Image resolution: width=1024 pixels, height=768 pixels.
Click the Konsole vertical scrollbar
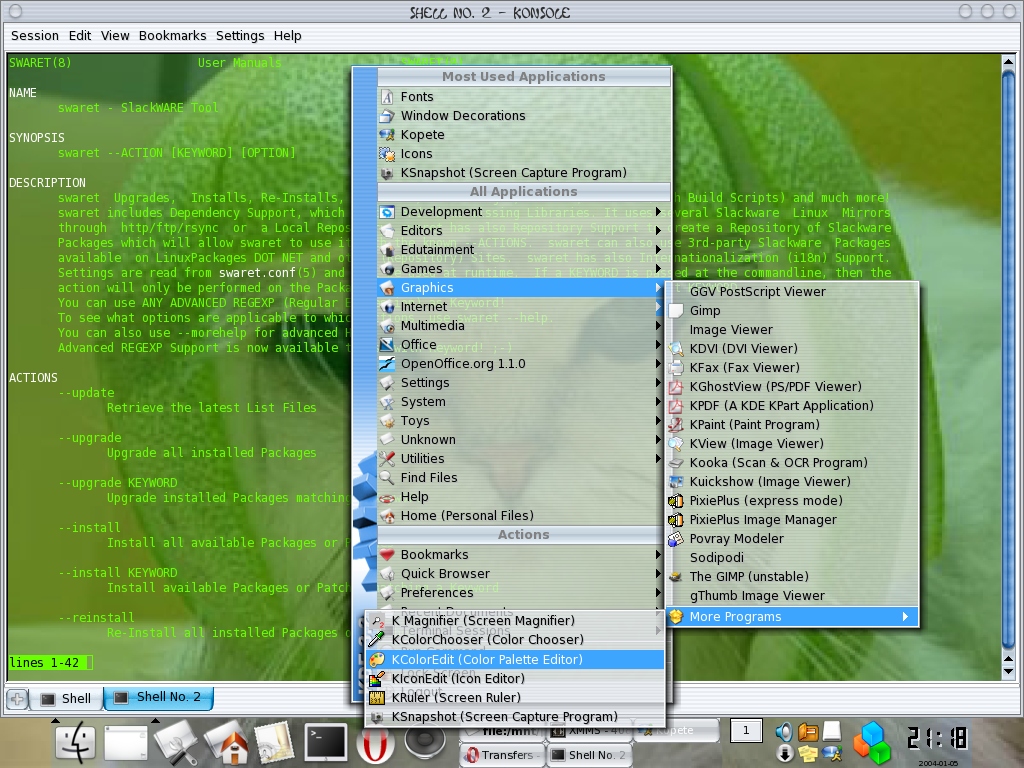[1008, 366]
